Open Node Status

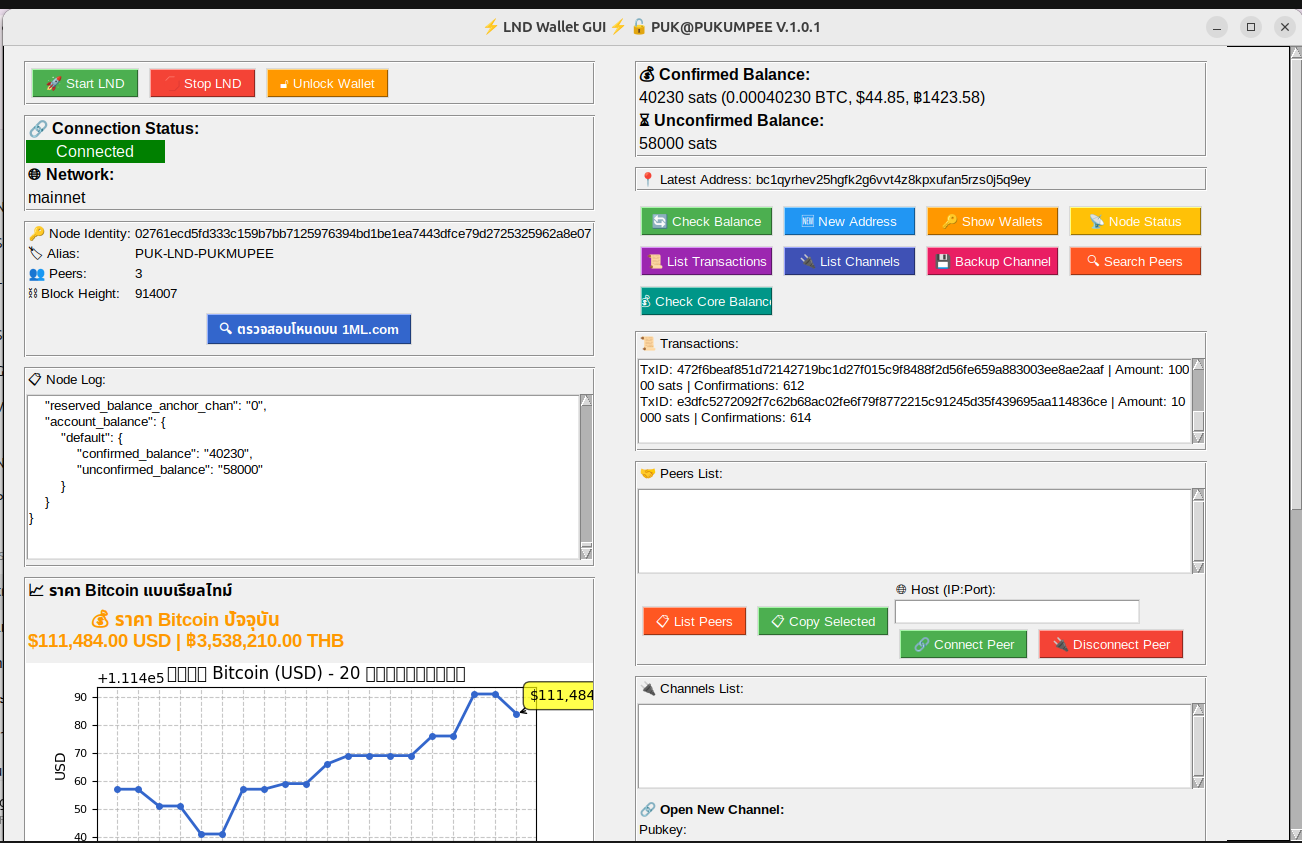pos(1135,221)
